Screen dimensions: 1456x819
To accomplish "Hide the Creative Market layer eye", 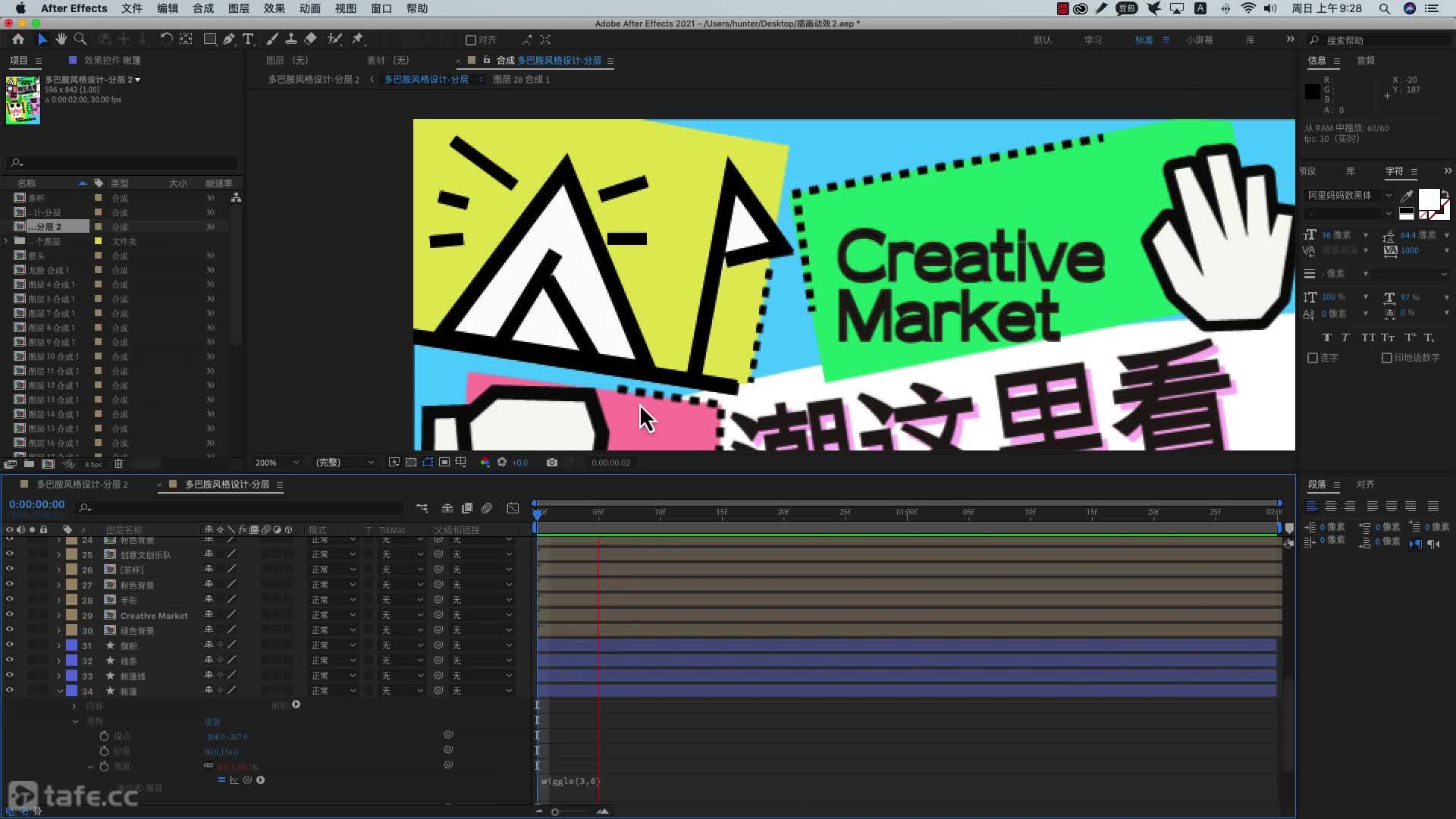I will [x=9, y=615].
